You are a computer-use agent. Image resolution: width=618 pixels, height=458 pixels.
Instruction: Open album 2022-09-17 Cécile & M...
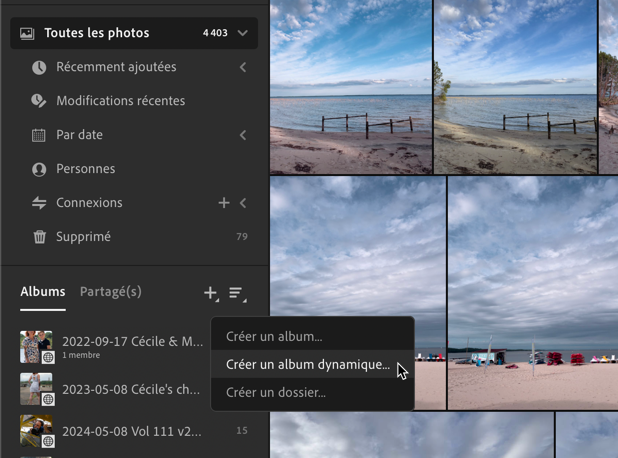(133, 341)
